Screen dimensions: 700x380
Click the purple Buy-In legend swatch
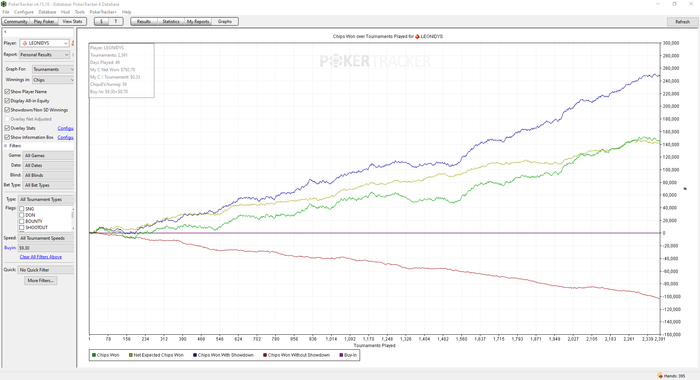point(342,355)
